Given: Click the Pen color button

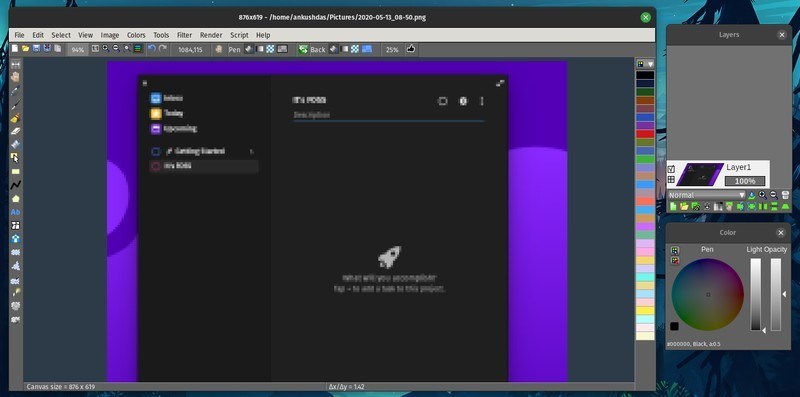Looking at the screenshot, I should coord(234,49).
